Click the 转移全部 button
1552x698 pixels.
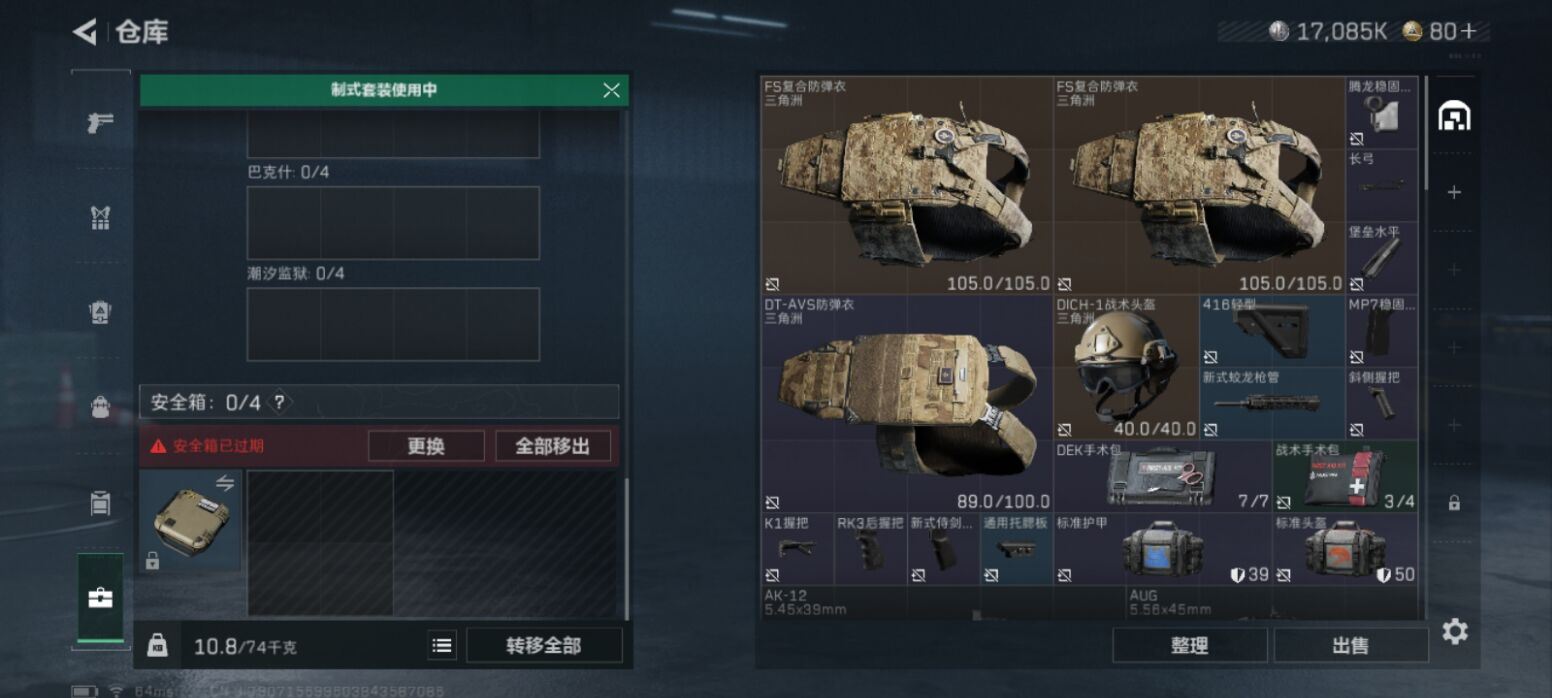coord(544,646)
